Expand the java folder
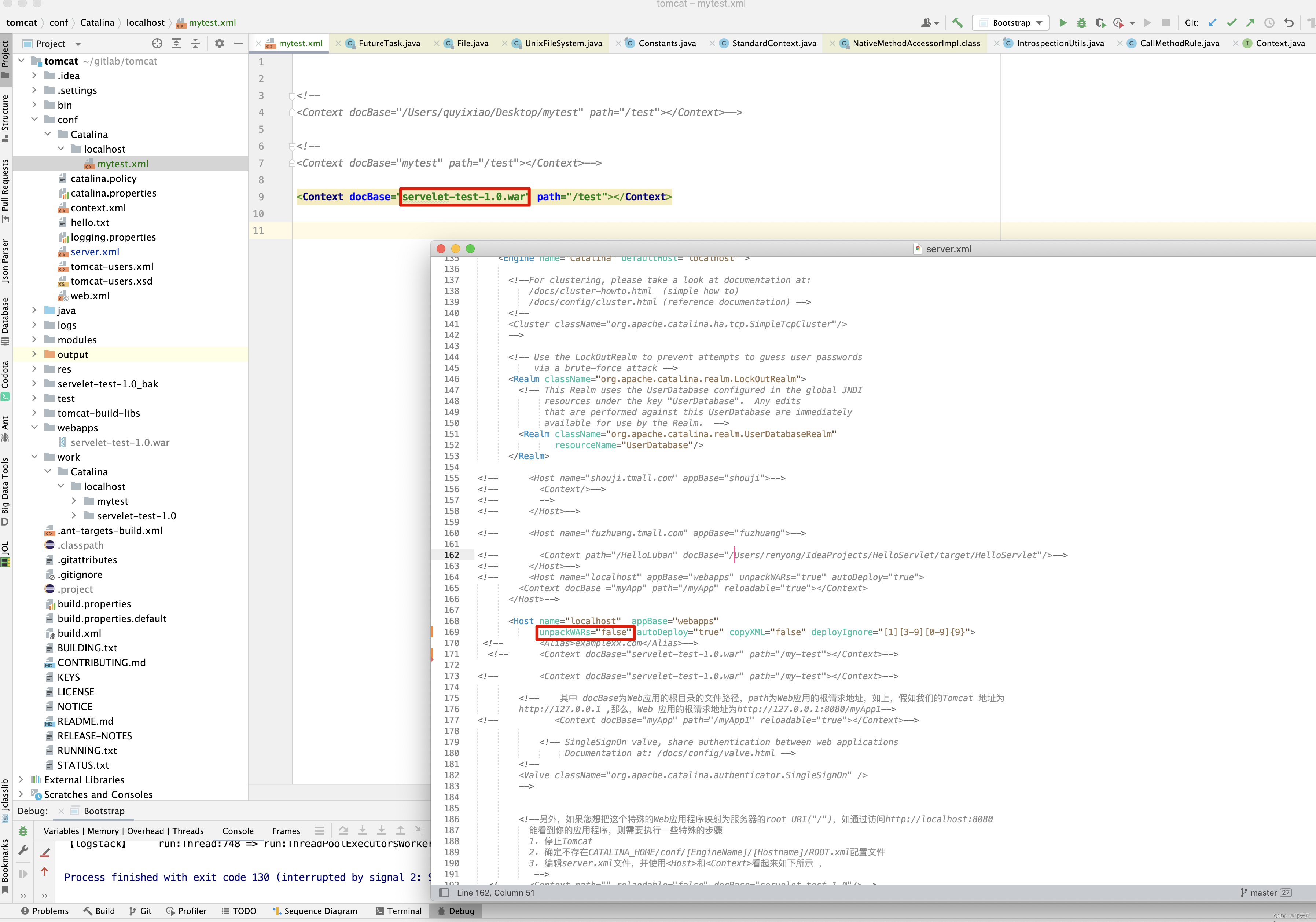Screen dimensions: 1316x922 34,310
